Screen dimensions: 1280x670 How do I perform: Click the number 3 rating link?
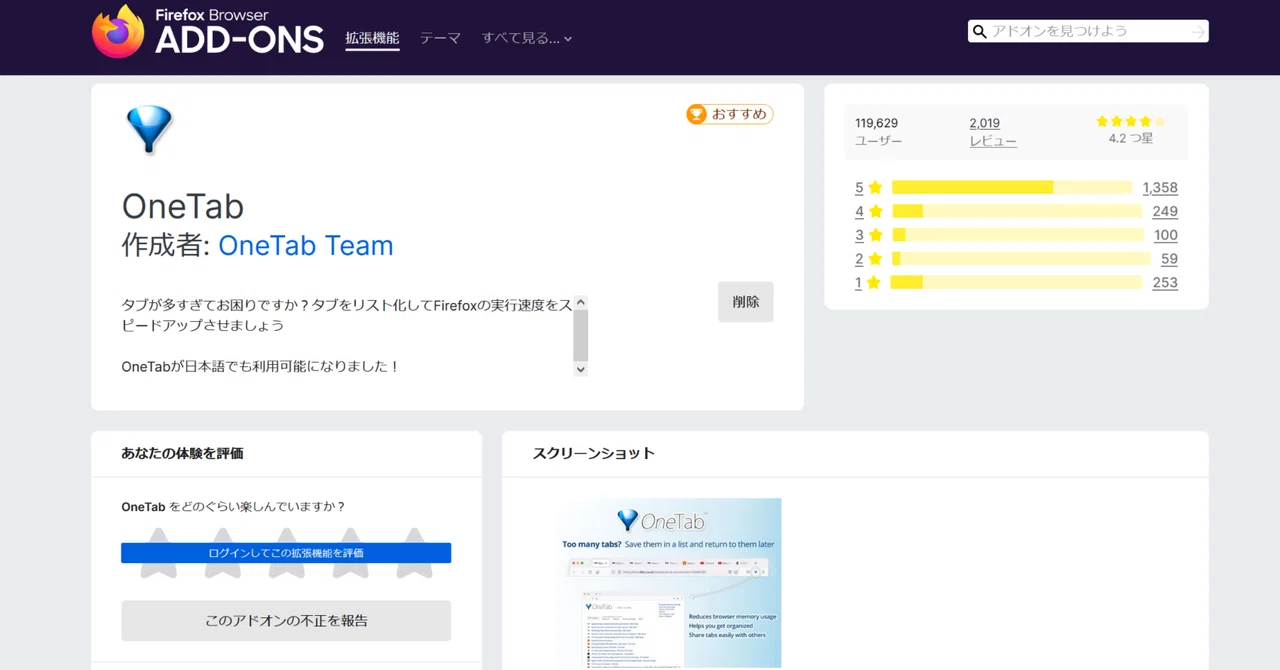coord(859,235)
